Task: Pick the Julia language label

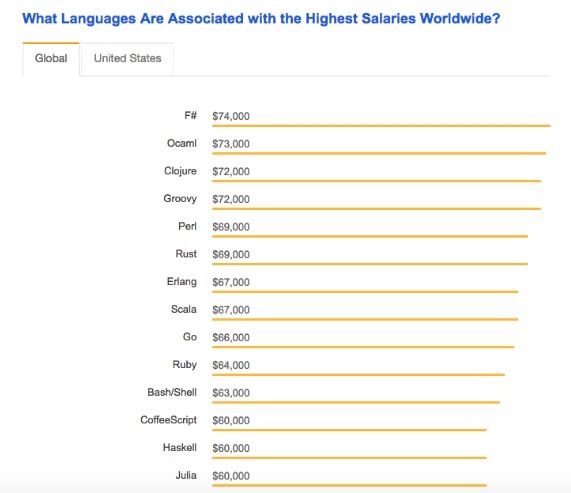Action: tap(186, 475)
